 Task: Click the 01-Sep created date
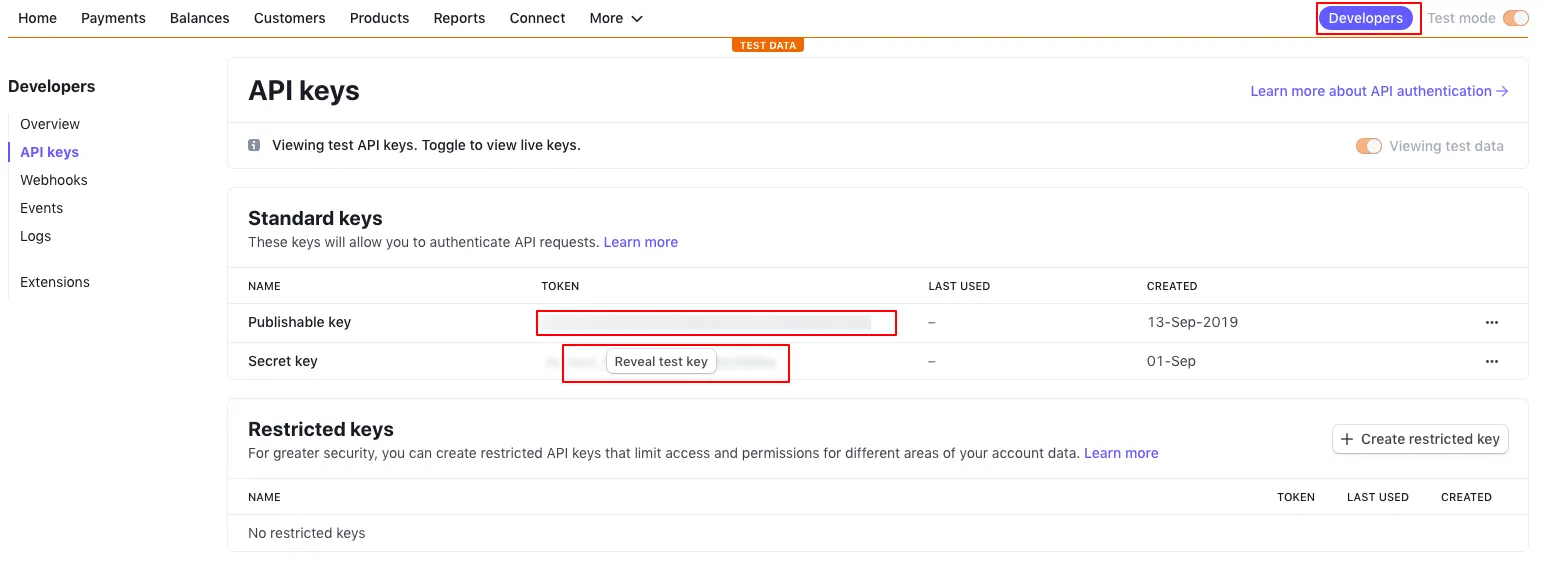pos(1171,361)
